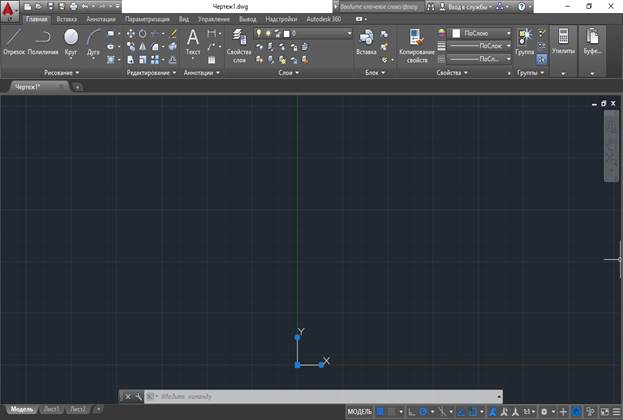The width and height of the screenshot is (623, 420).
Task: Toggle polar tracking in status bar
Action: tap(424, 411)
